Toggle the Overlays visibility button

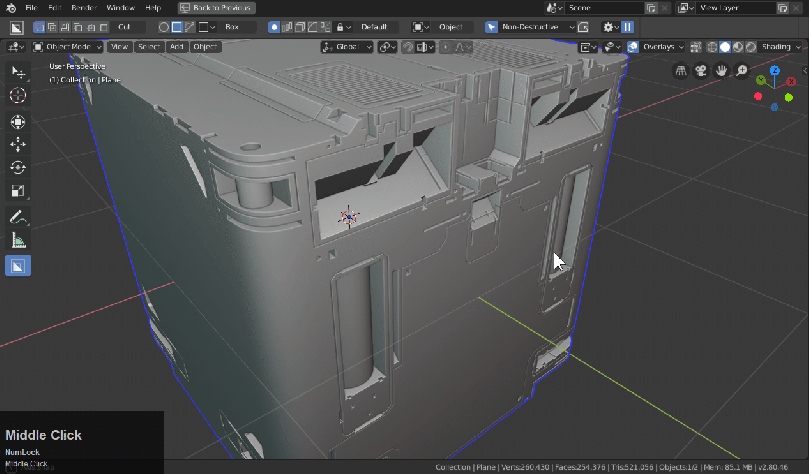click(634, 47)
